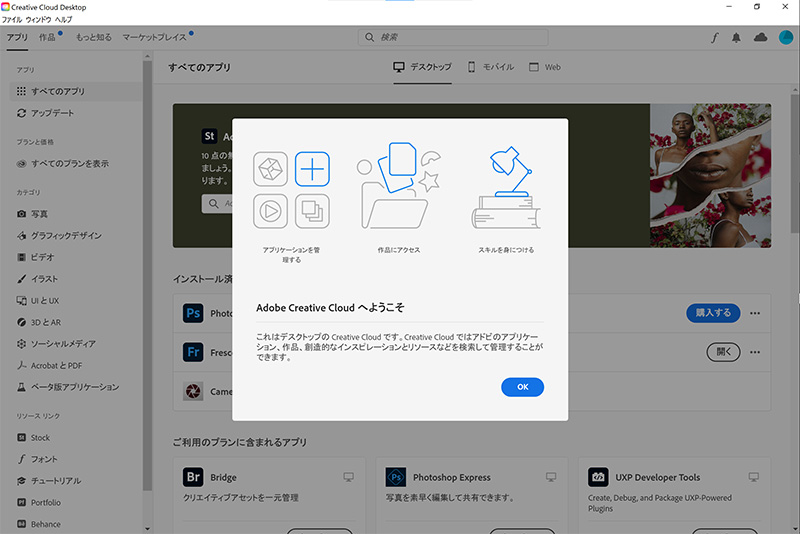Click OK in the welcome dialog
Screen dimensions: 800x534
pyautogui.click(x=522, y=387)
